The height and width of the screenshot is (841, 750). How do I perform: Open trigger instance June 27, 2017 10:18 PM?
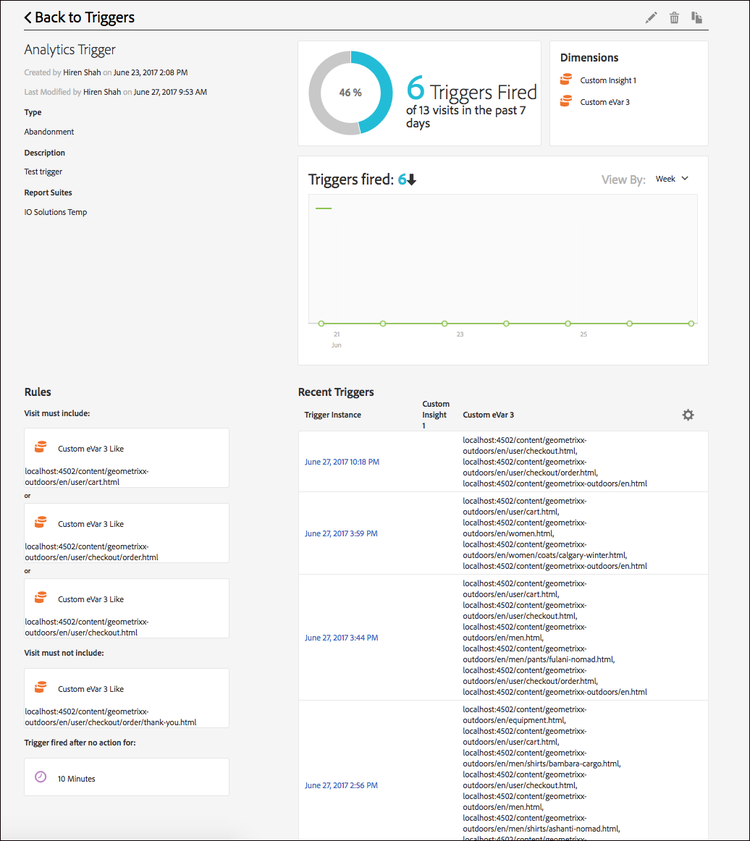pyautogui.click(x=342, y=462)
